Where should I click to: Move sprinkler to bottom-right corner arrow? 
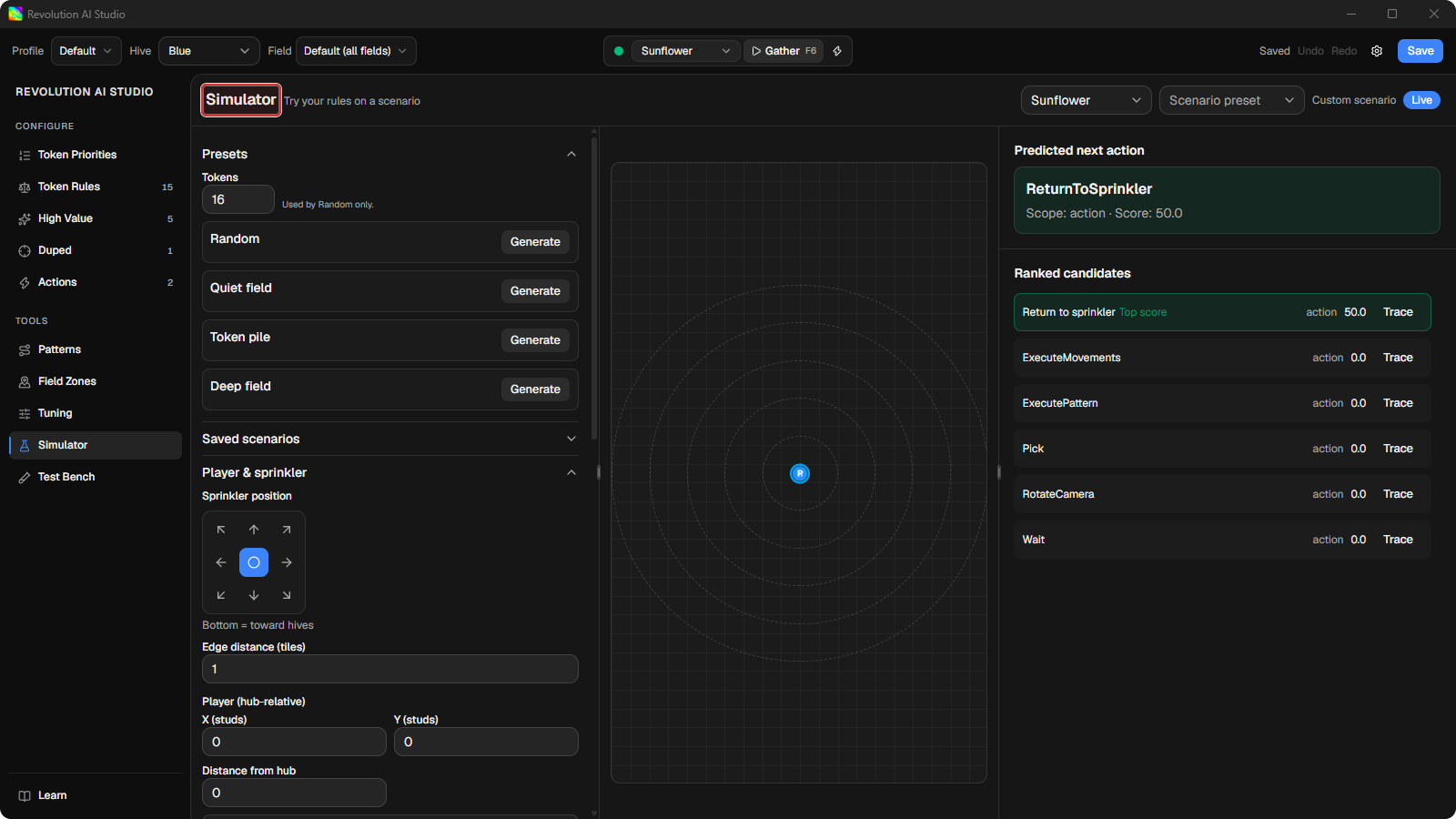point(287,595)
